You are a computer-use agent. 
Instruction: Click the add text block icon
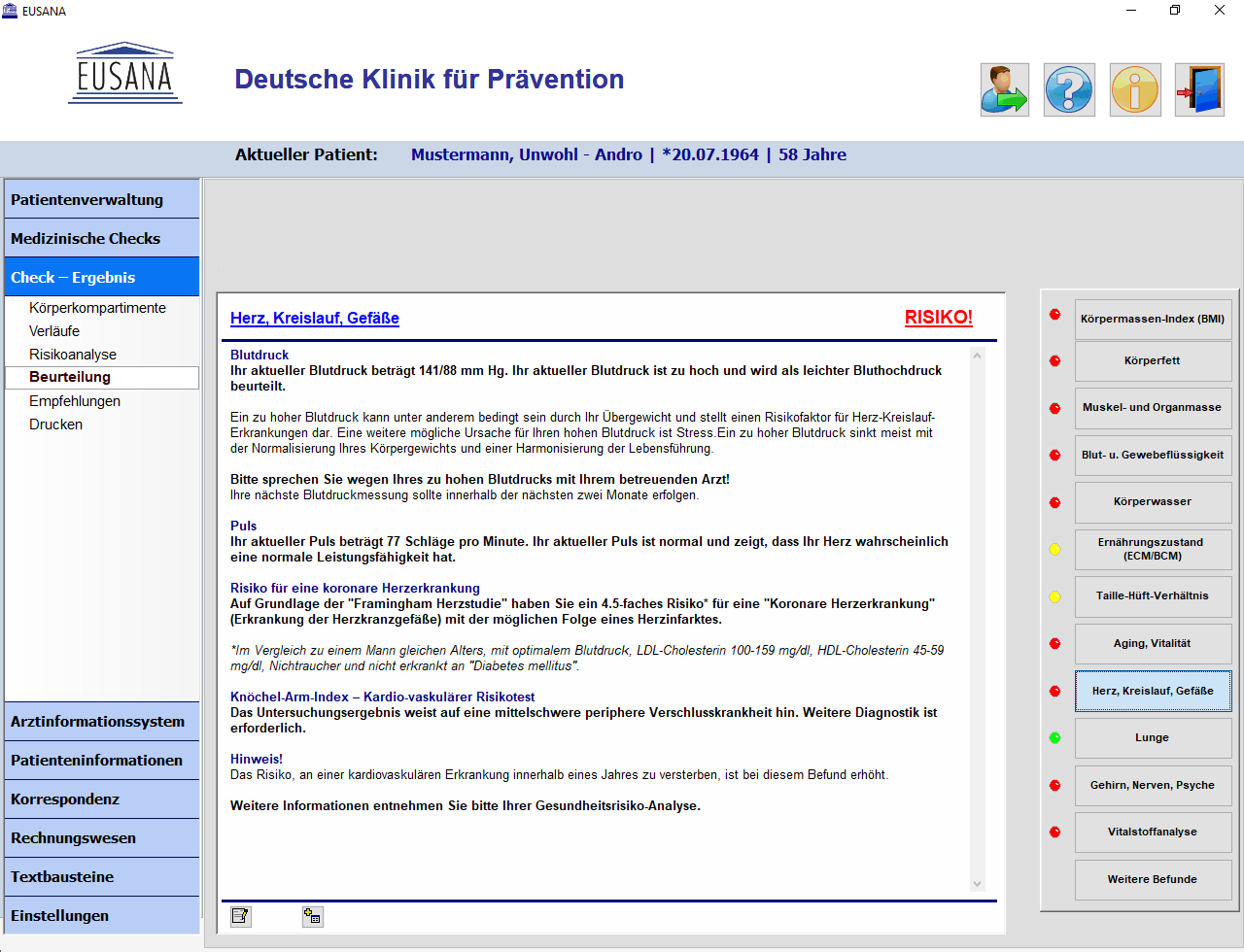[x=312, y=916]
